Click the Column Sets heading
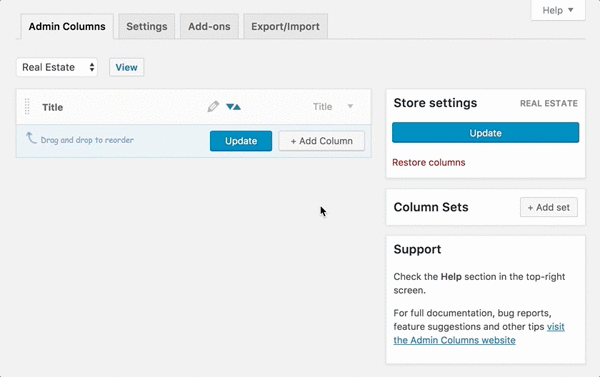Image resolution: width=600 pixels, height=377 pixels. (x=431, y=207)
